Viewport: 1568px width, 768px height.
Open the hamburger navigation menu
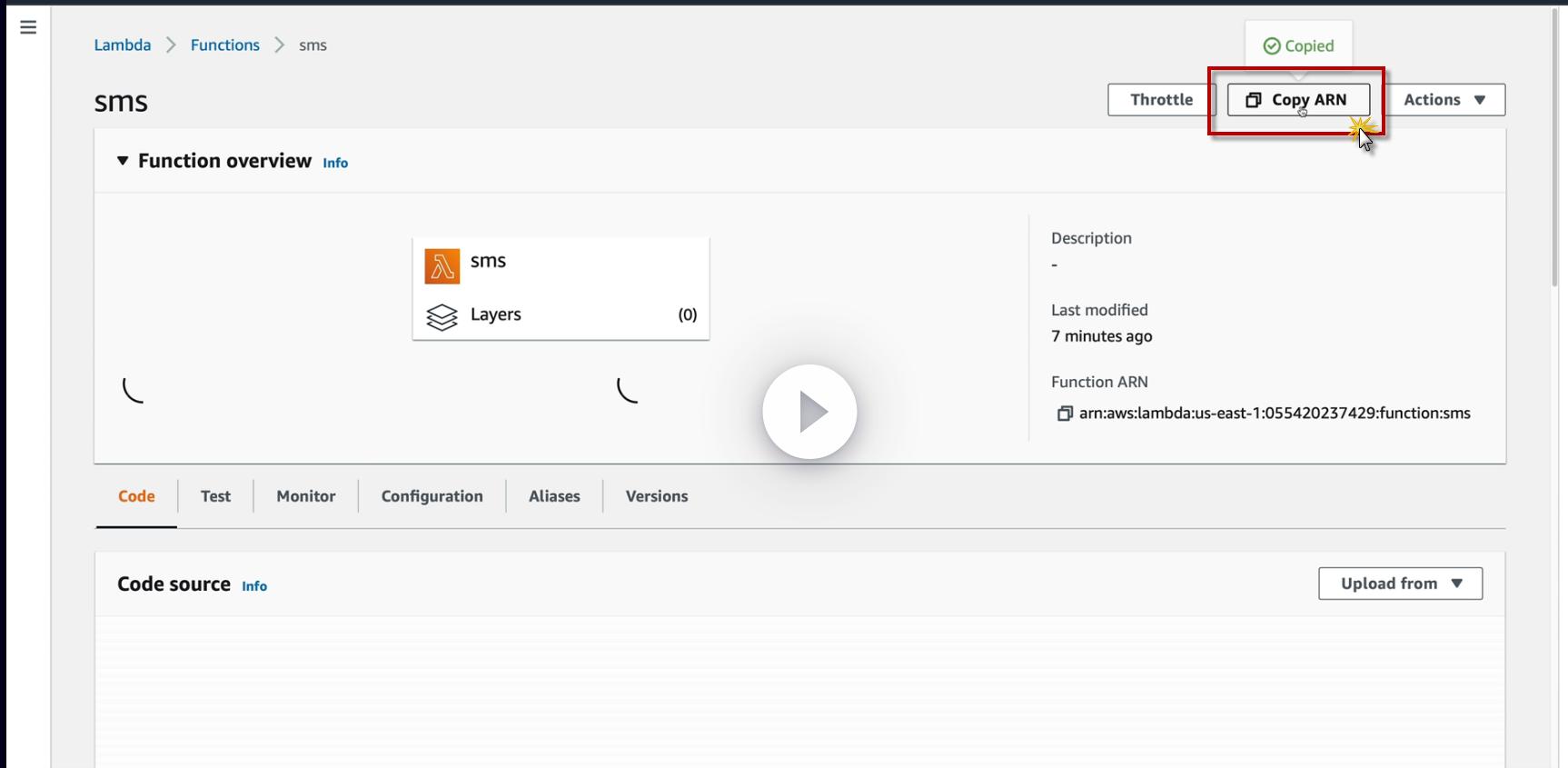click(28, 27)
